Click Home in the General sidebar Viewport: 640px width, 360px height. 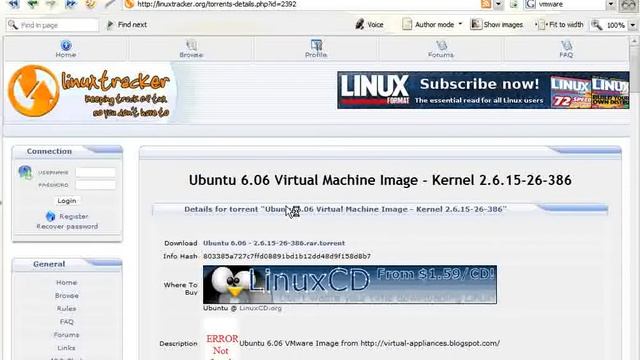click(x=67, y=282)
